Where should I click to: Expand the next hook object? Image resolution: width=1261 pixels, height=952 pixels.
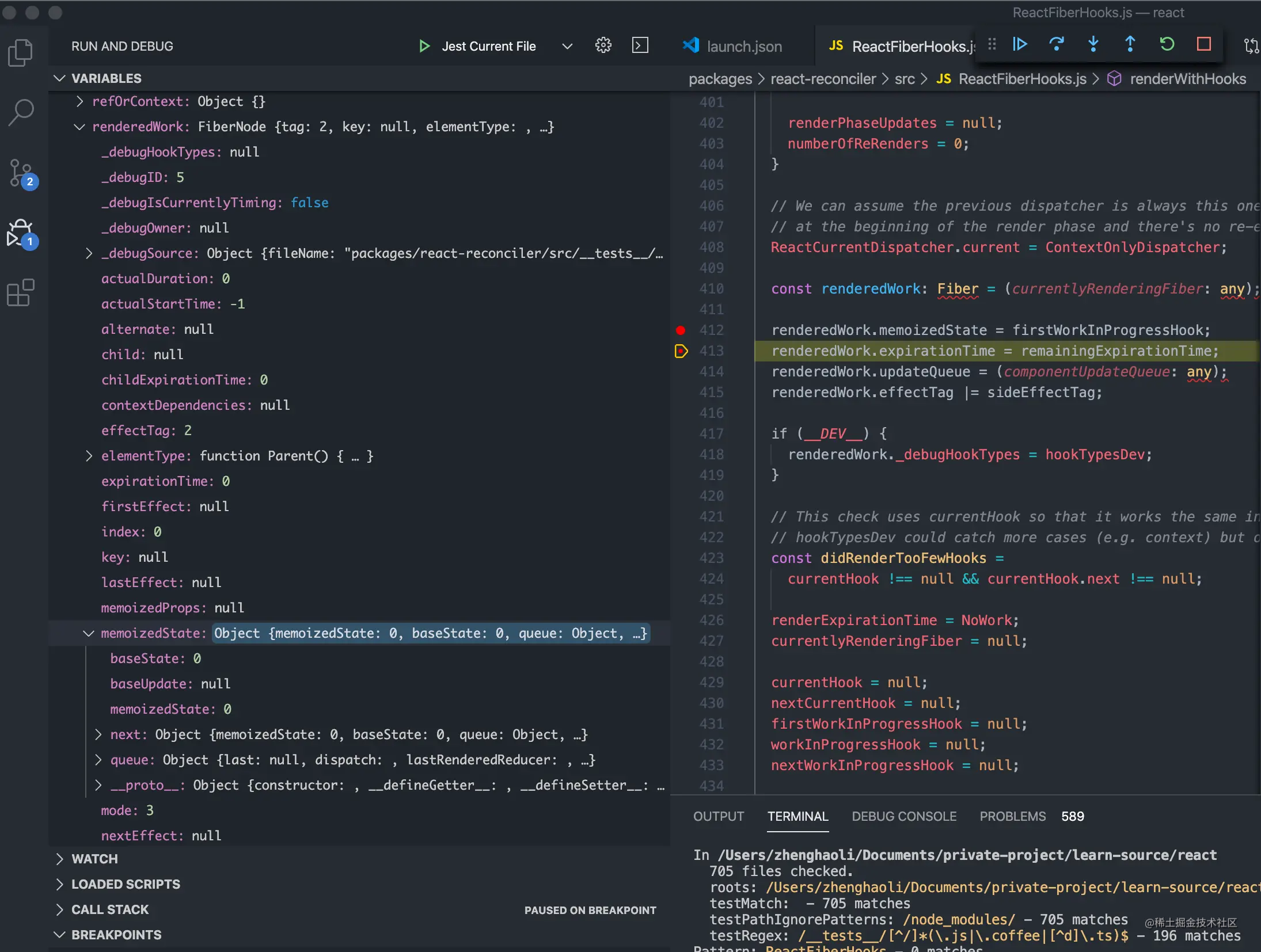98,734
